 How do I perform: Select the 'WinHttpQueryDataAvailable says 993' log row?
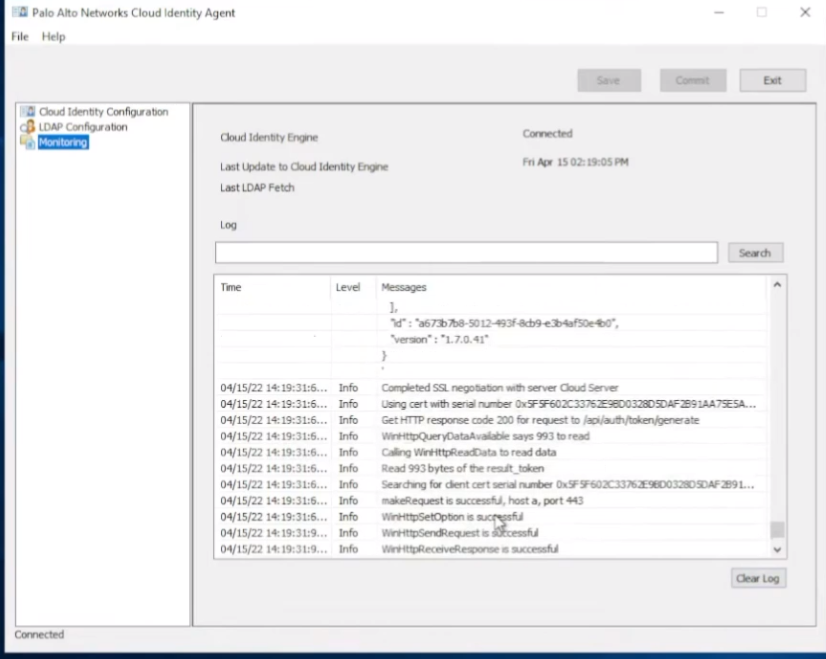pos(492,436)
